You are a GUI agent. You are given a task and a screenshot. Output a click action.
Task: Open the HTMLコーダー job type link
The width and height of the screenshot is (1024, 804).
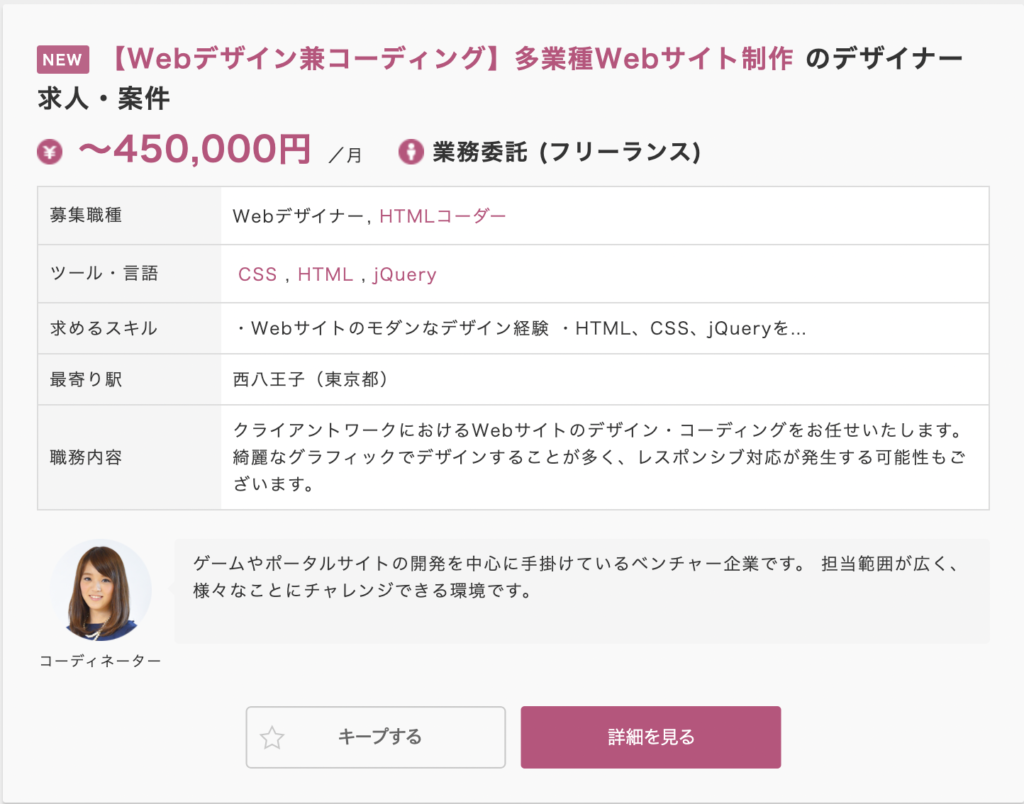443,216
